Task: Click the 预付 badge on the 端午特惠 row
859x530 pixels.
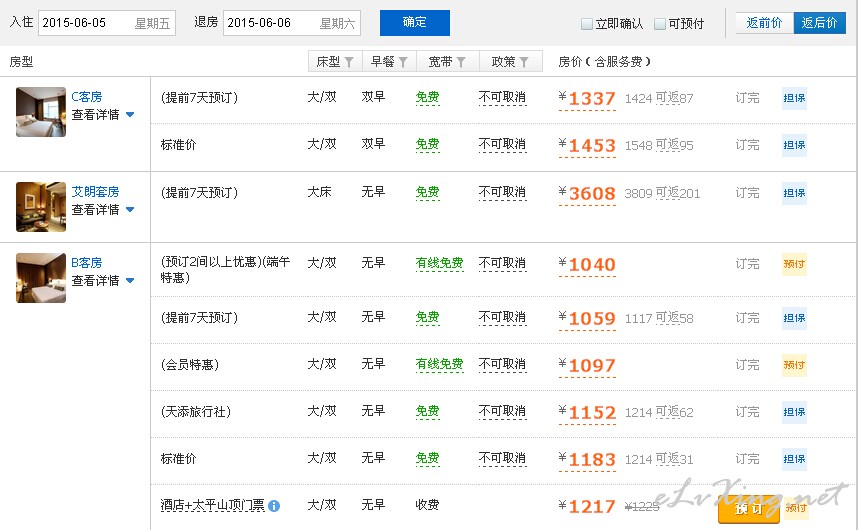Action: 794,265
